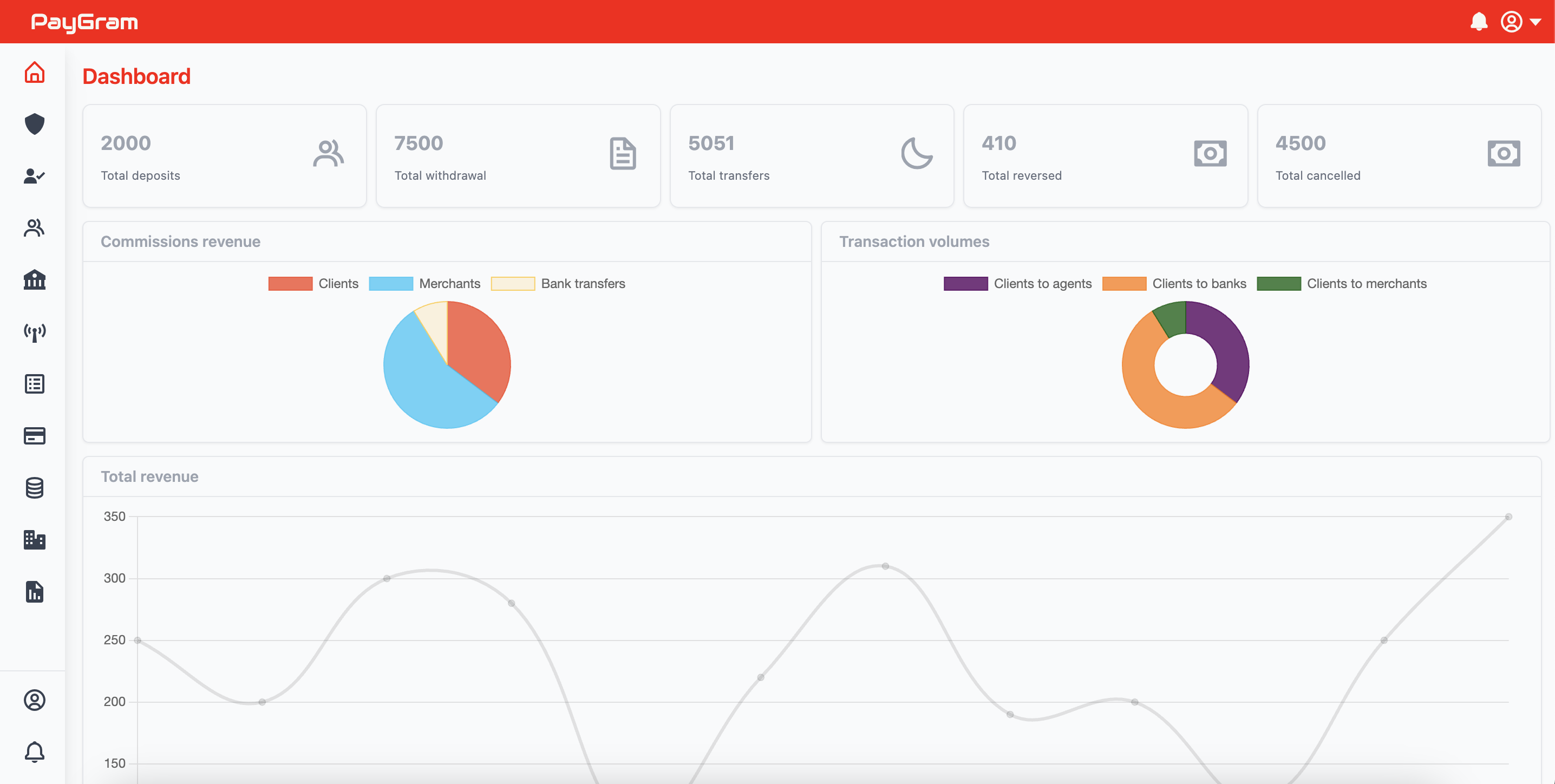This screenshot has height=784, width=1555.
Task: Click the bell outline icon in sidebar
Action: (x=35, y=752)
